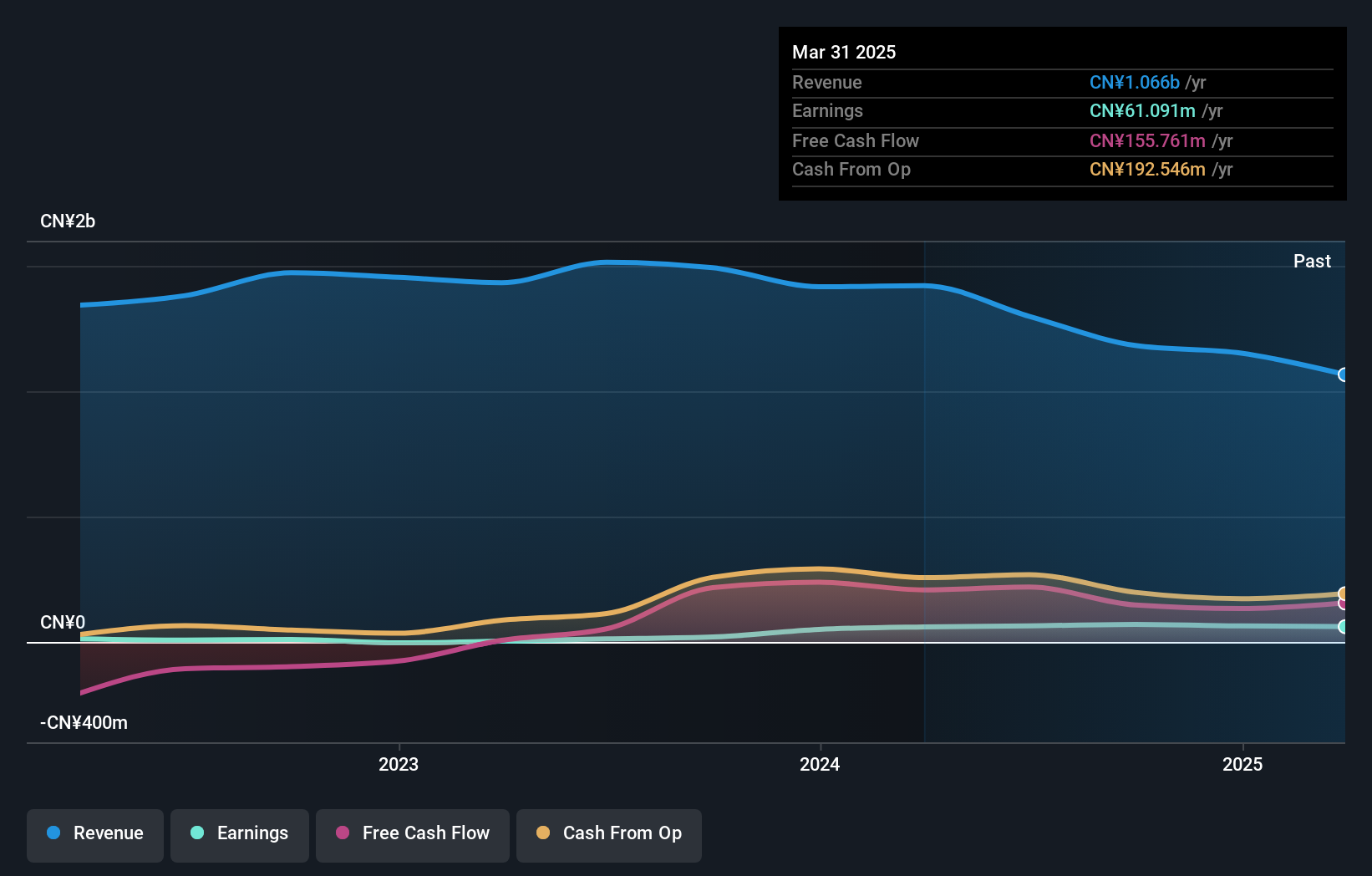Select the 2023 x-axis label
The height and width of the screenshot is (876, 1372).
(x=399, y=764)
